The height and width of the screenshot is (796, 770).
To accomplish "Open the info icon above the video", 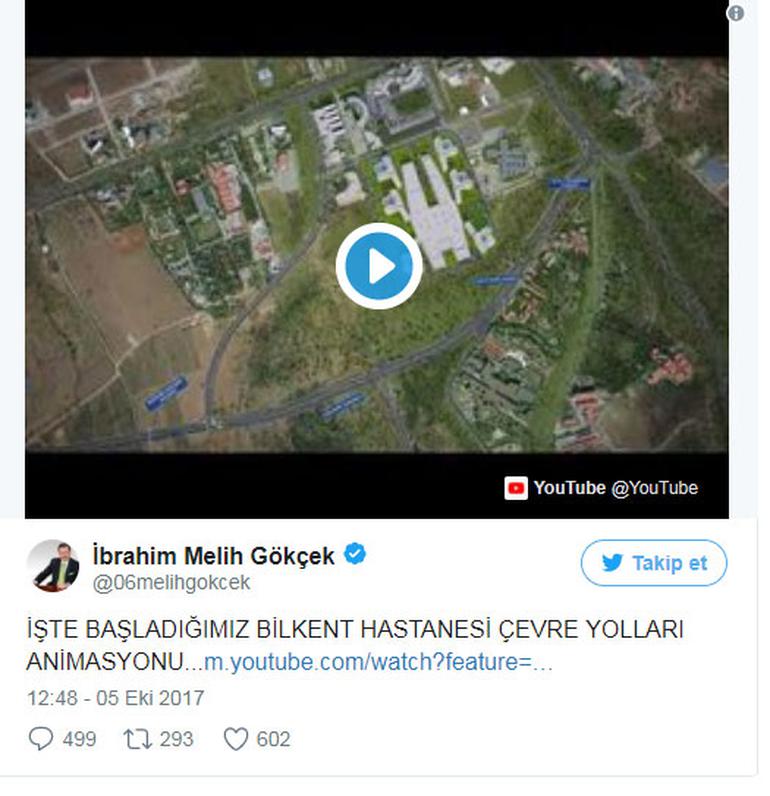I will pyautogui.click(x=735, y=13).
